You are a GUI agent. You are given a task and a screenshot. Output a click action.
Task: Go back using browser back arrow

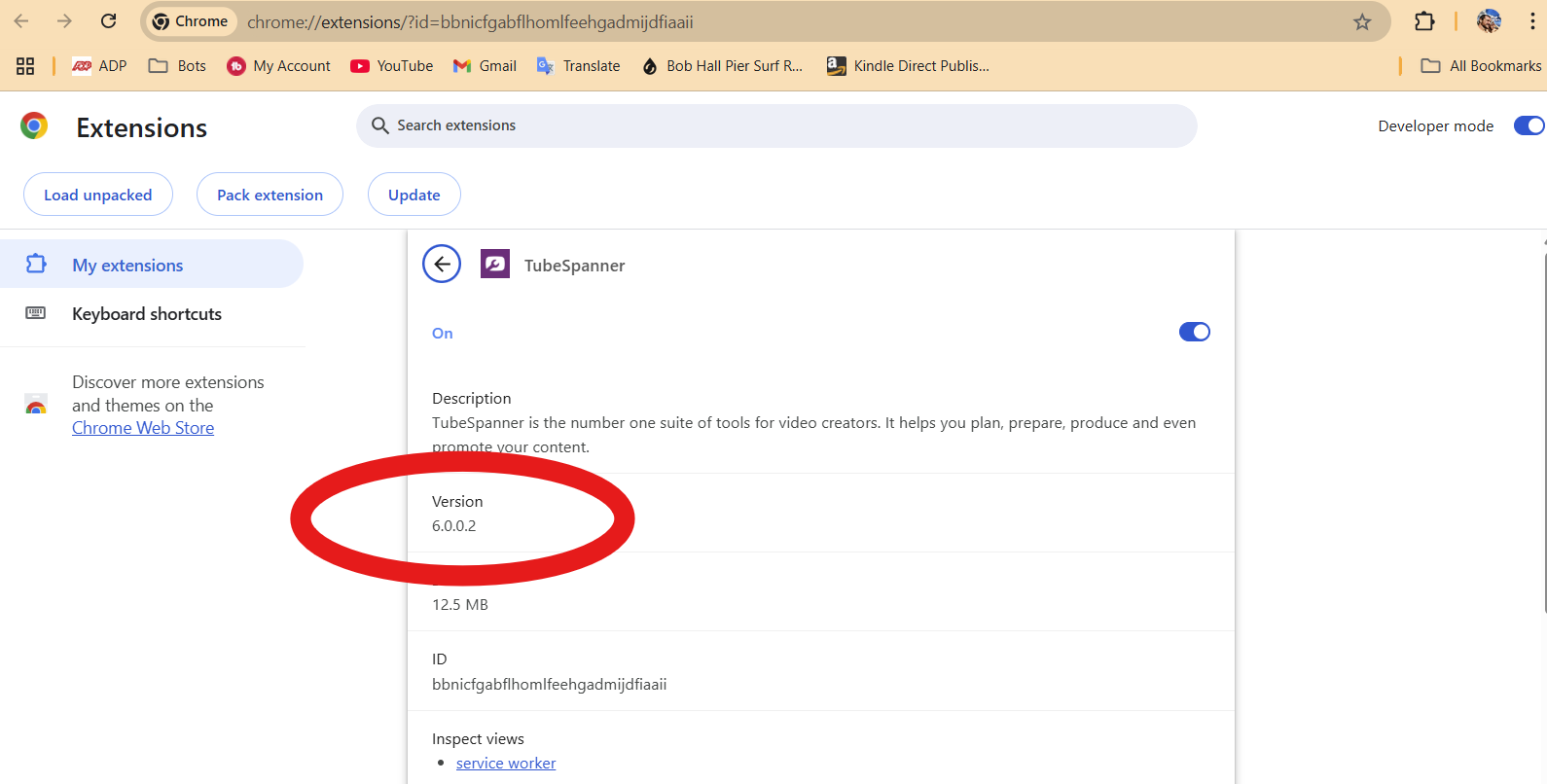pyautogui.click(x=21, y=21)
